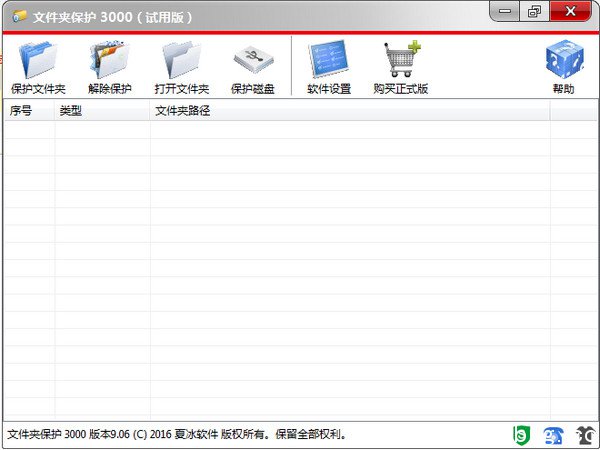The width and height of the screenshot is (600, 450).
Task: Click the blank column header after 文件夹路径
Action: click(x=572, y=111)
